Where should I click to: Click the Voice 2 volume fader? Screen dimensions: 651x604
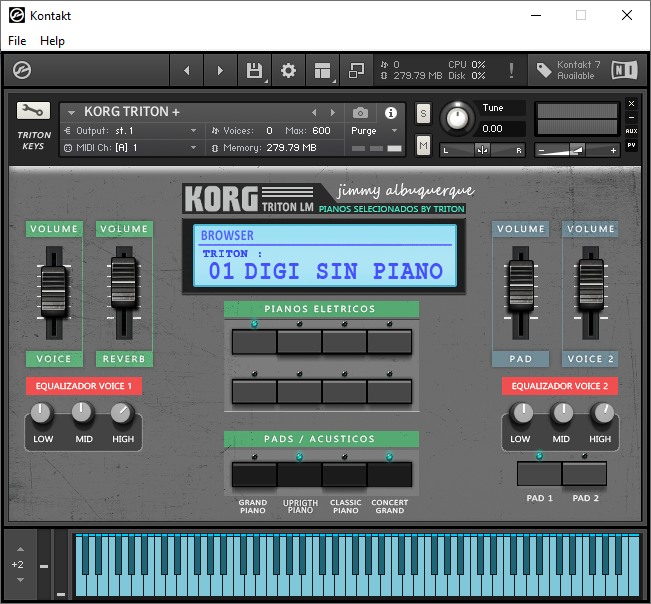591,284
